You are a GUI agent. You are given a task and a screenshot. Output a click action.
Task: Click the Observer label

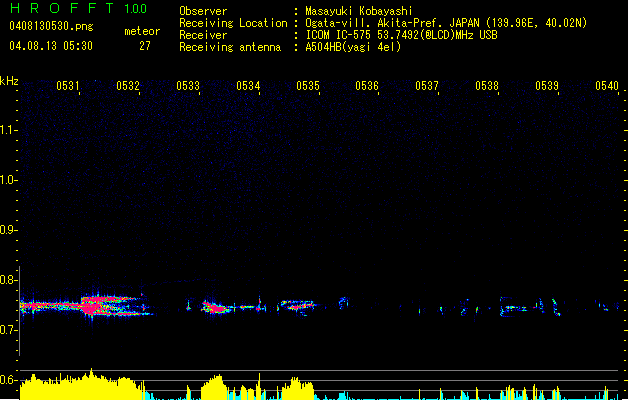point(203,11)
